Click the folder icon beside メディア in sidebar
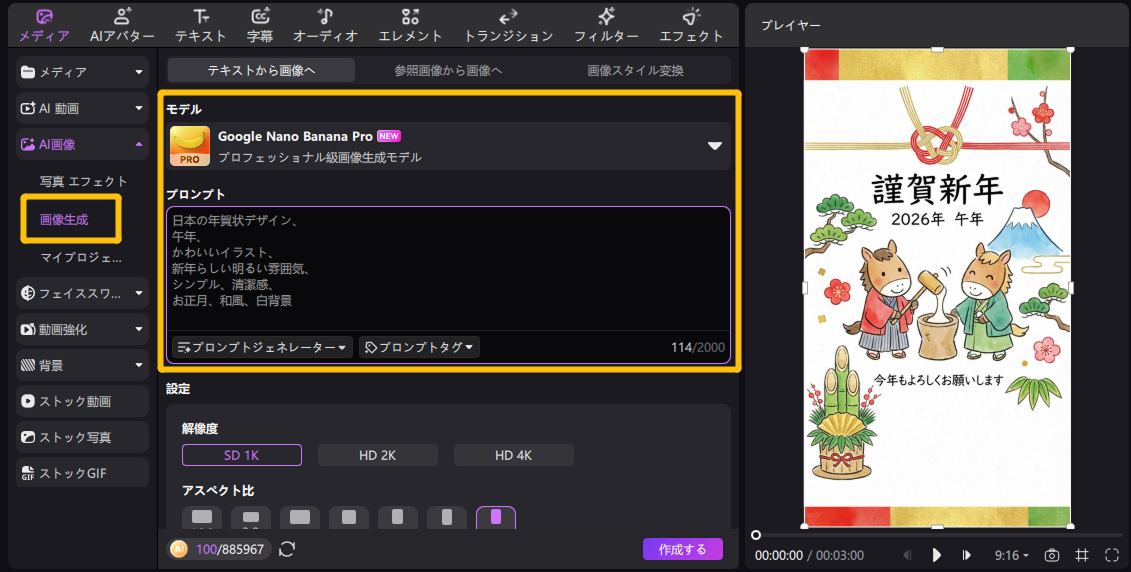This screenshot has height=572, width=1131. [x=28, y=72]
